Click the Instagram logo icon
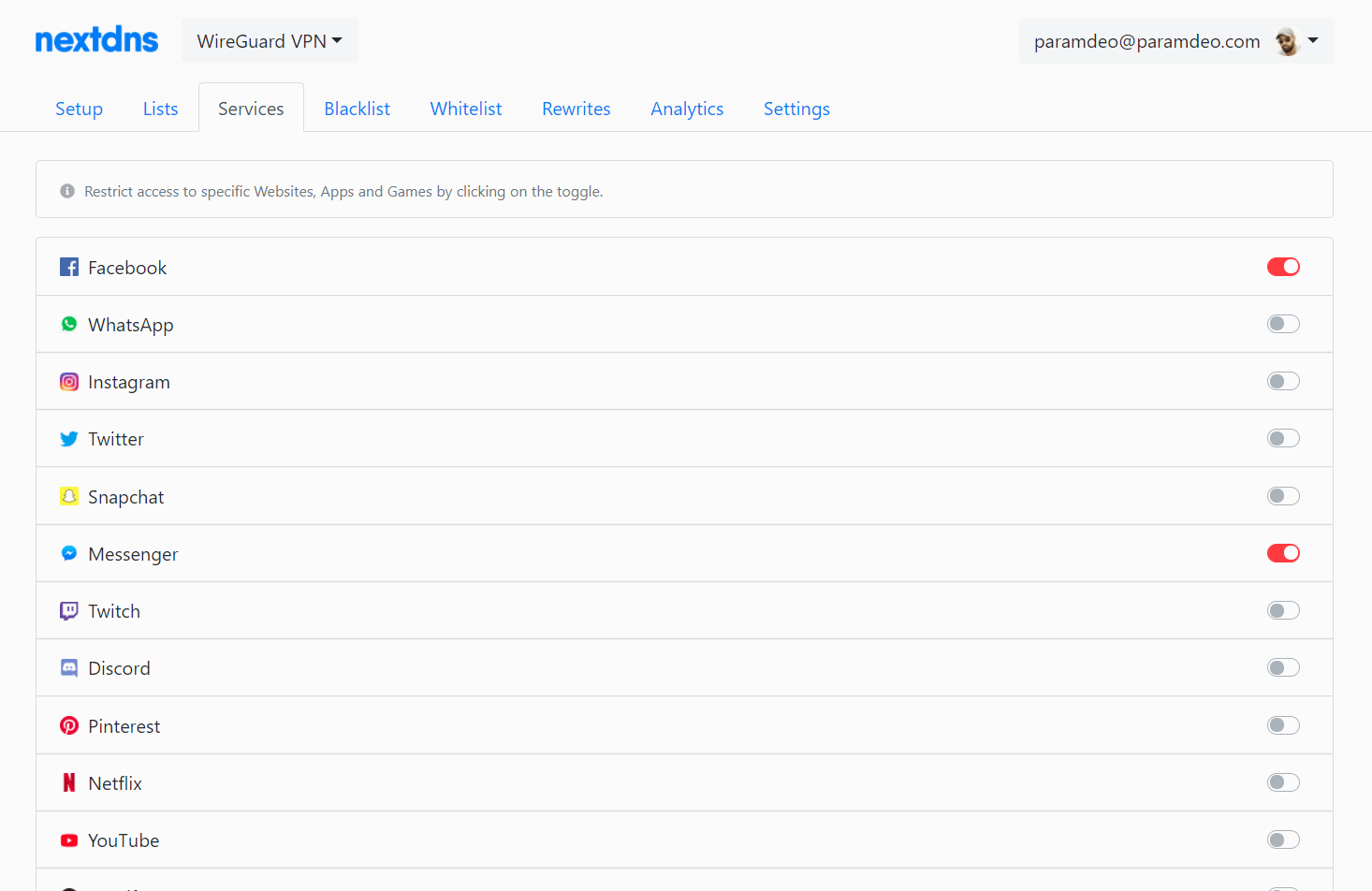Viewport: 1372px width, 891px height. [69, 382]
